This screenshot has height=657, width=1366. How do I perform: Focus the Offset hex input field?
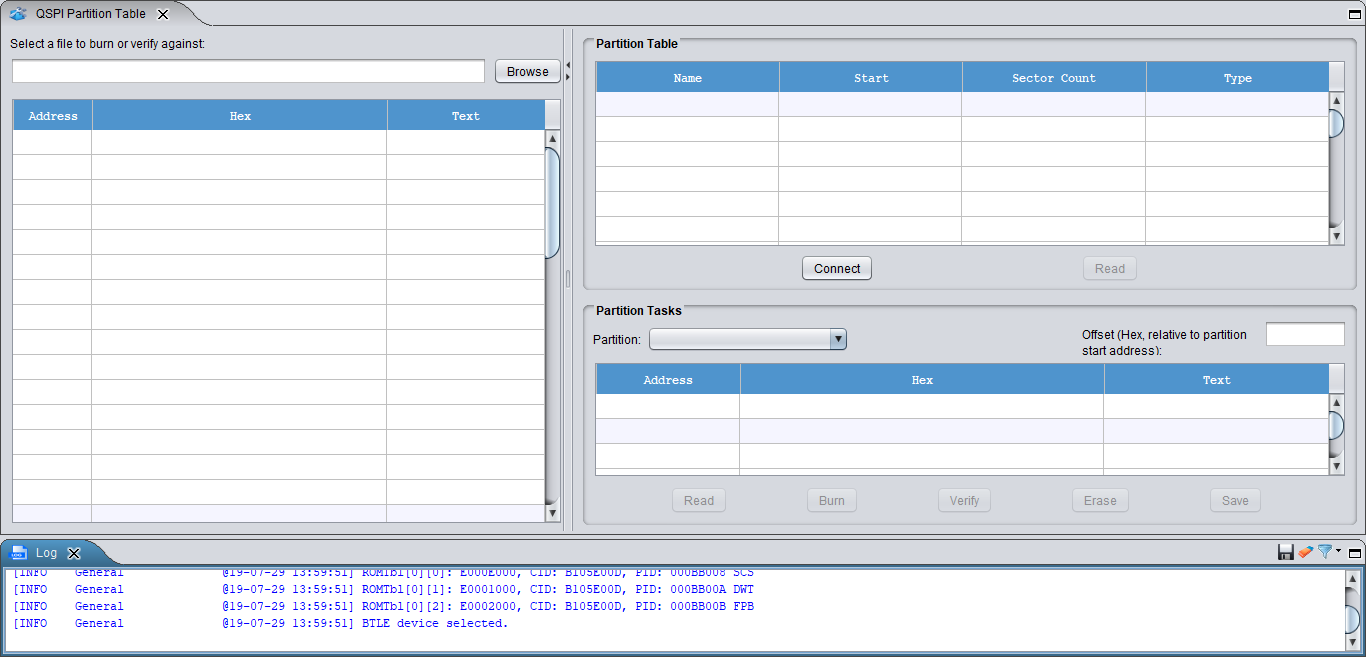click(1305, 334)
